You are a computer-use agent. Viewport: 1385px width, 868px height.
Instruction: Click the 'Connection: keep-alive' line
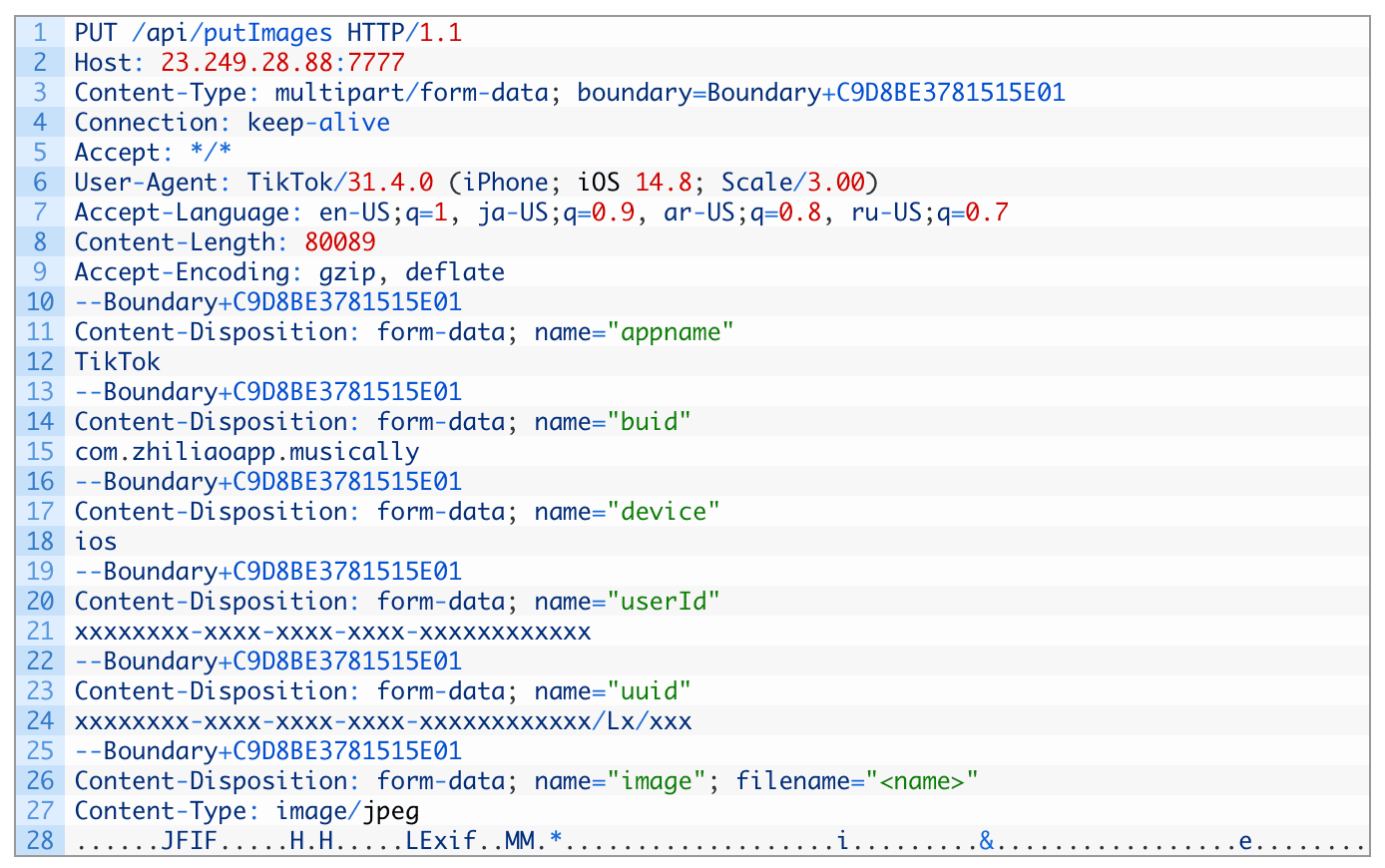232,123
